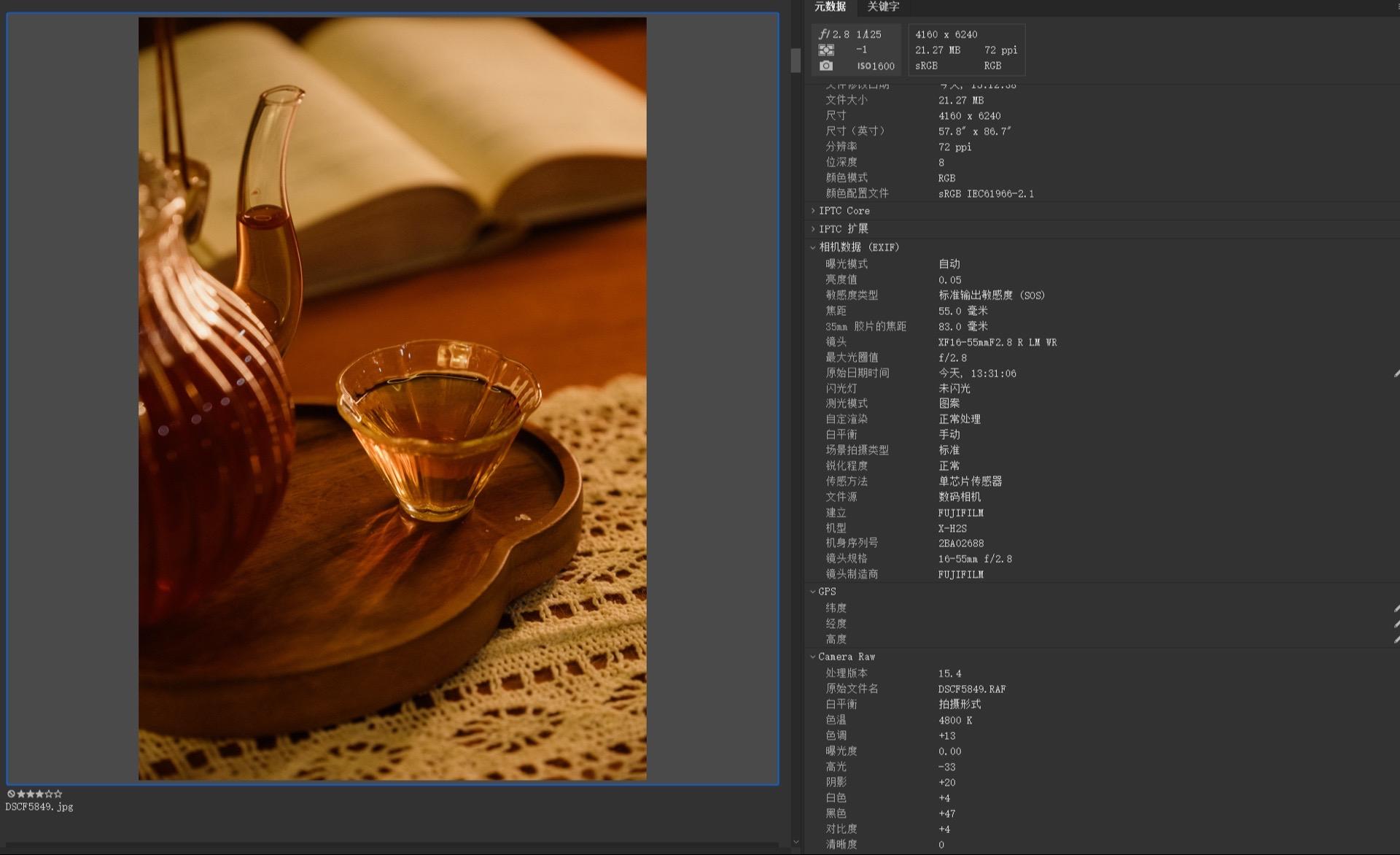Screen dimensions: 1400x855
Task: Click the 闪光灯 value 未闪光
Action: coord(954,389)
